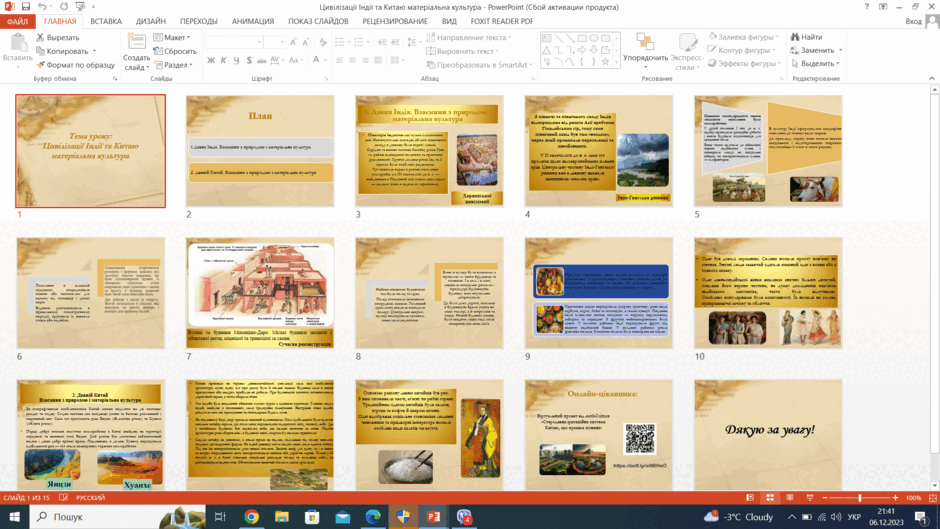
Task: Toggle bulleted list formatting
Action: (x=340, y=42)
